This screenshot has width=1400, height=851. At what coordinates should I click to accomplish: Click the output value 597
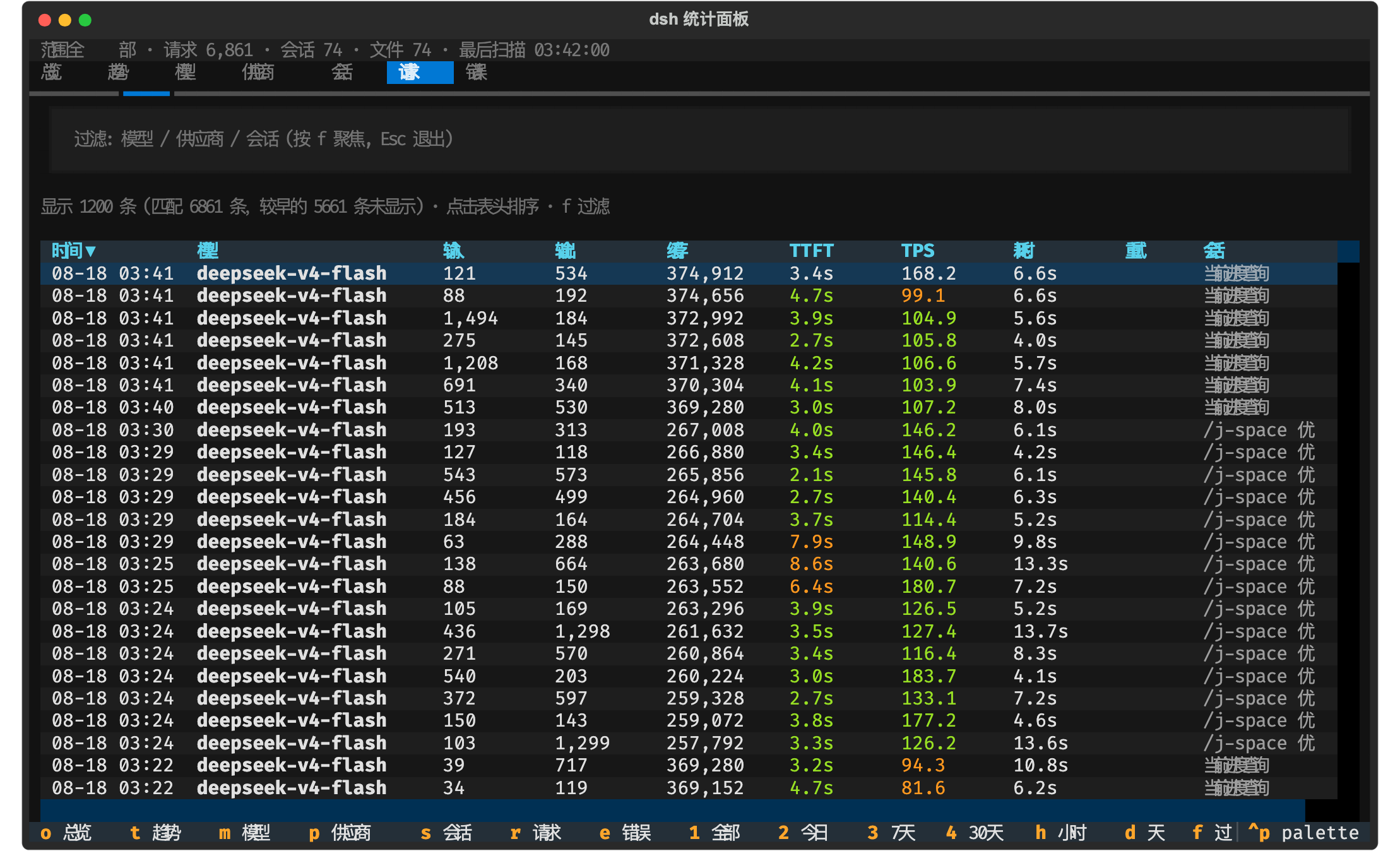pyautogui.click(x=571, y=698)
